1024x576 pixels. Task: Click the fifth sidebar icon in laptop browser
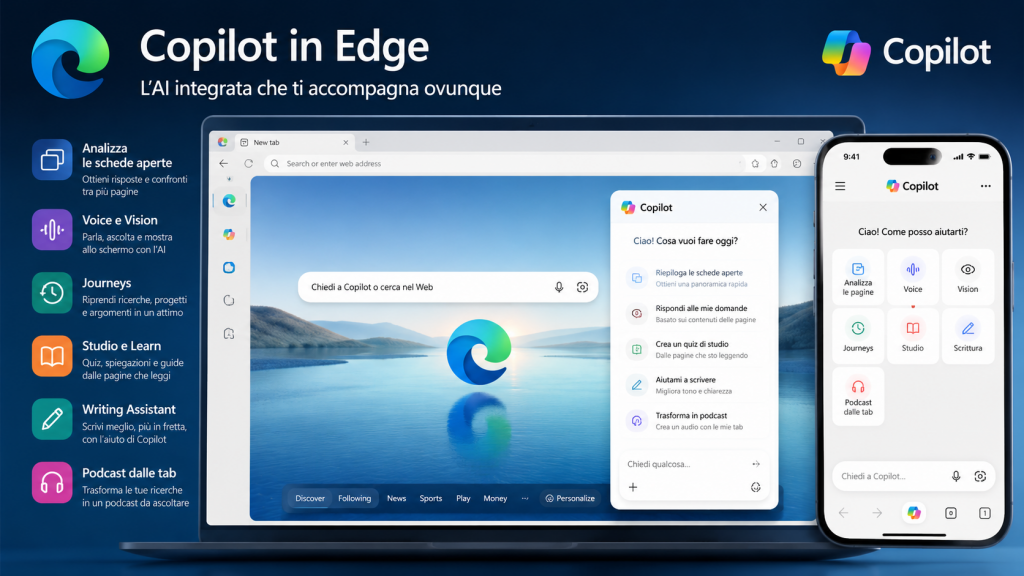pos(229,334)
